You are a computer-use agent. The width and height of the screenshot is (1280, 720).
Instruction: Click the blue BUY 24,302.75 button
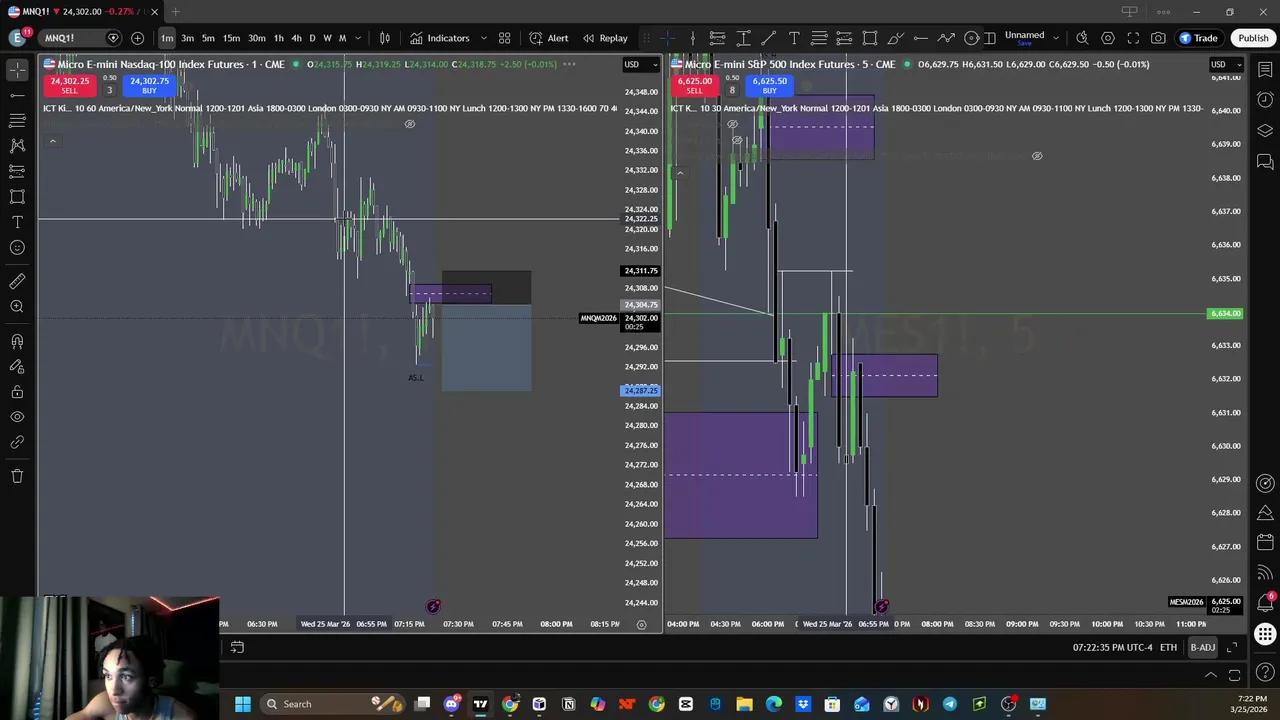click(149, 85)
